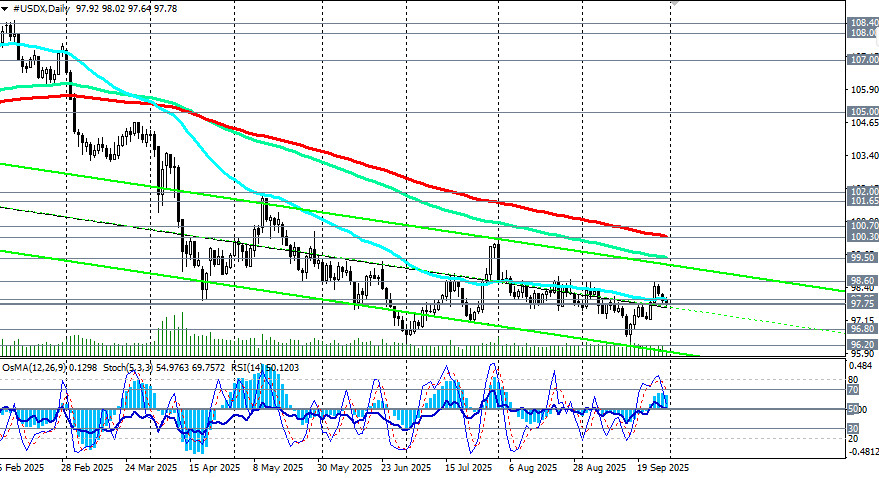The image size is (879, 478).
Task: Select the 105.00 price level label
Action: (862, 112)
